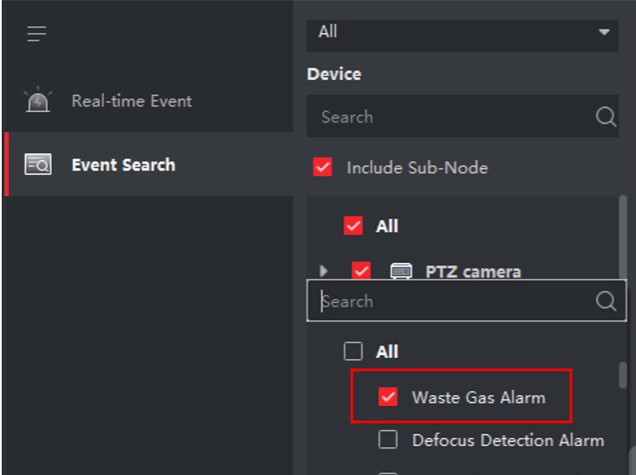The width and height of the screenshot is (636, 475).
Task: Expand the PTZ camera tree node
Action: (323, 271)
